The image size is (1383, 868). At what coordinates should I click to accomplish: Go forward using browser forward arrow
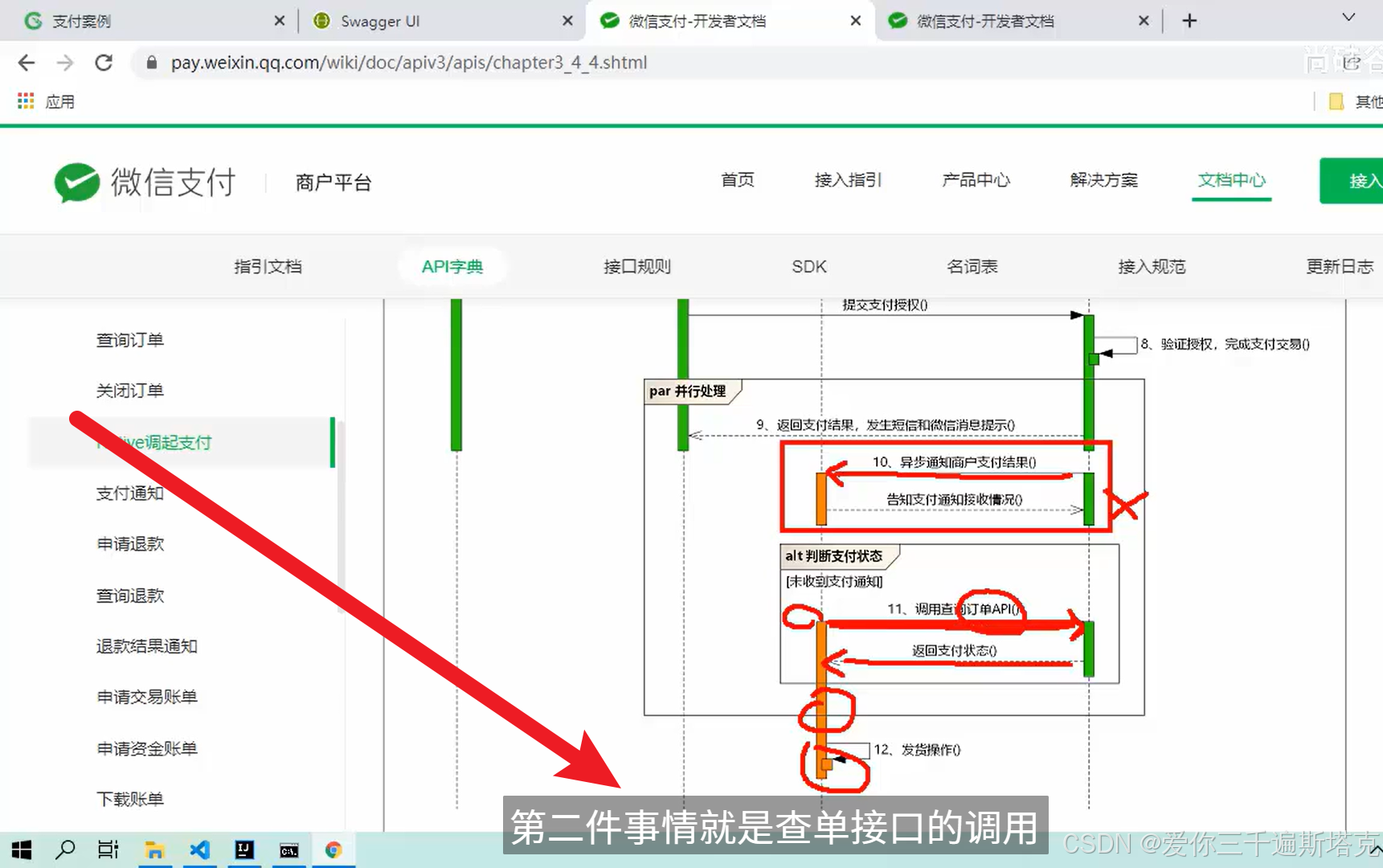[x=65, y=63]
